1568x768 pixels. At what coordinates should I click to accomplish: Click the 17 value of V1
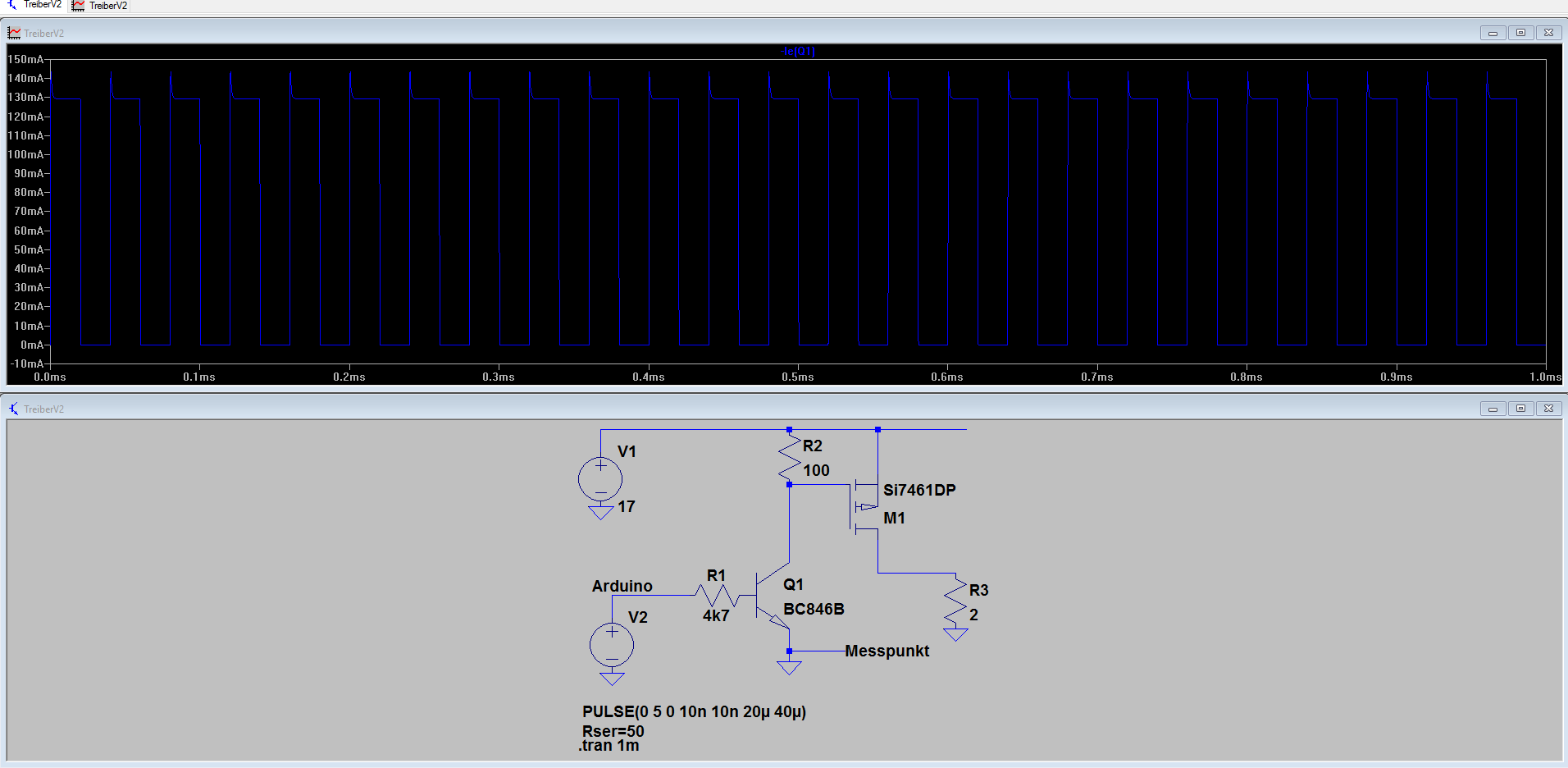point(626,506)
